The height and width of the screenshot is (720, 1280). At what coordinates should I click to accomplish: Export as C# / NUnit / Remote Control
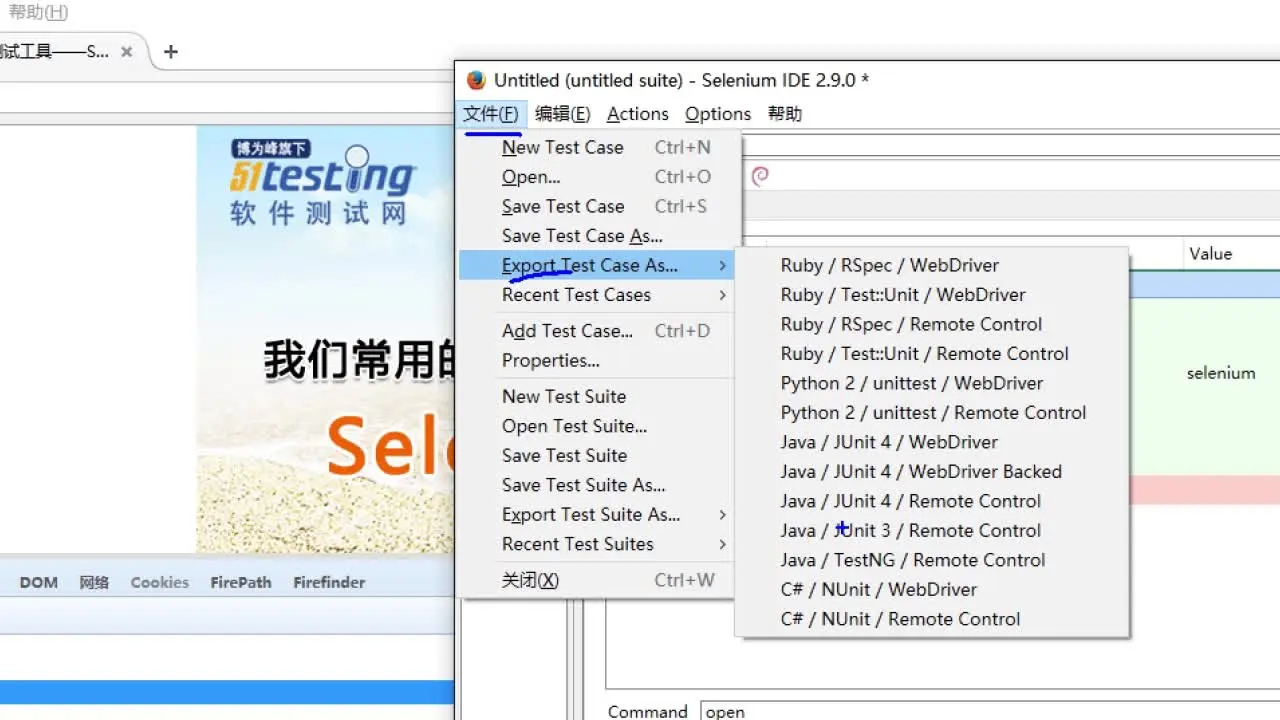pyautogui.click(x=932, y=619)
